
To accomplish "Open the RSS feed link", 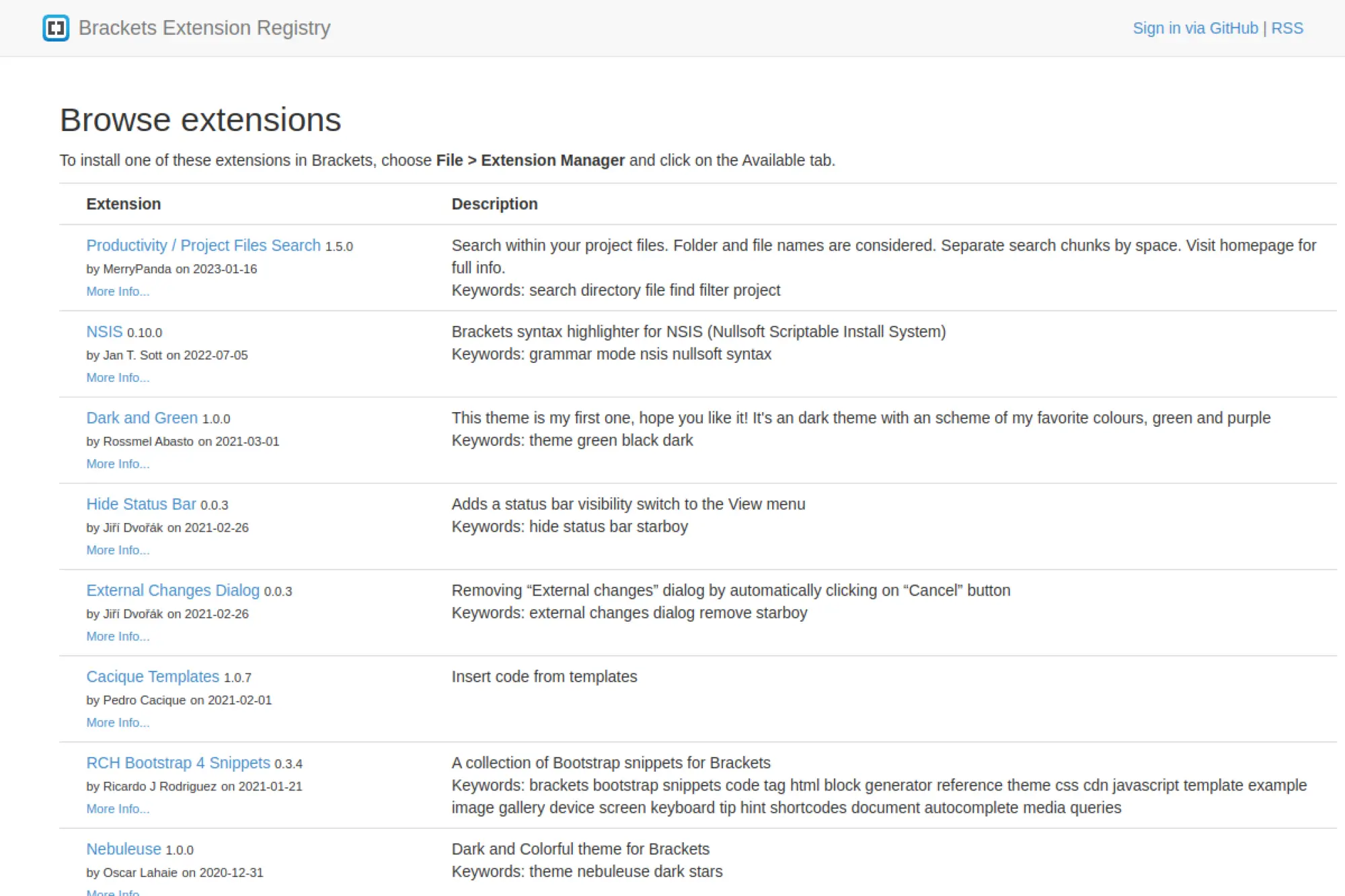I will pos(1286,28).
